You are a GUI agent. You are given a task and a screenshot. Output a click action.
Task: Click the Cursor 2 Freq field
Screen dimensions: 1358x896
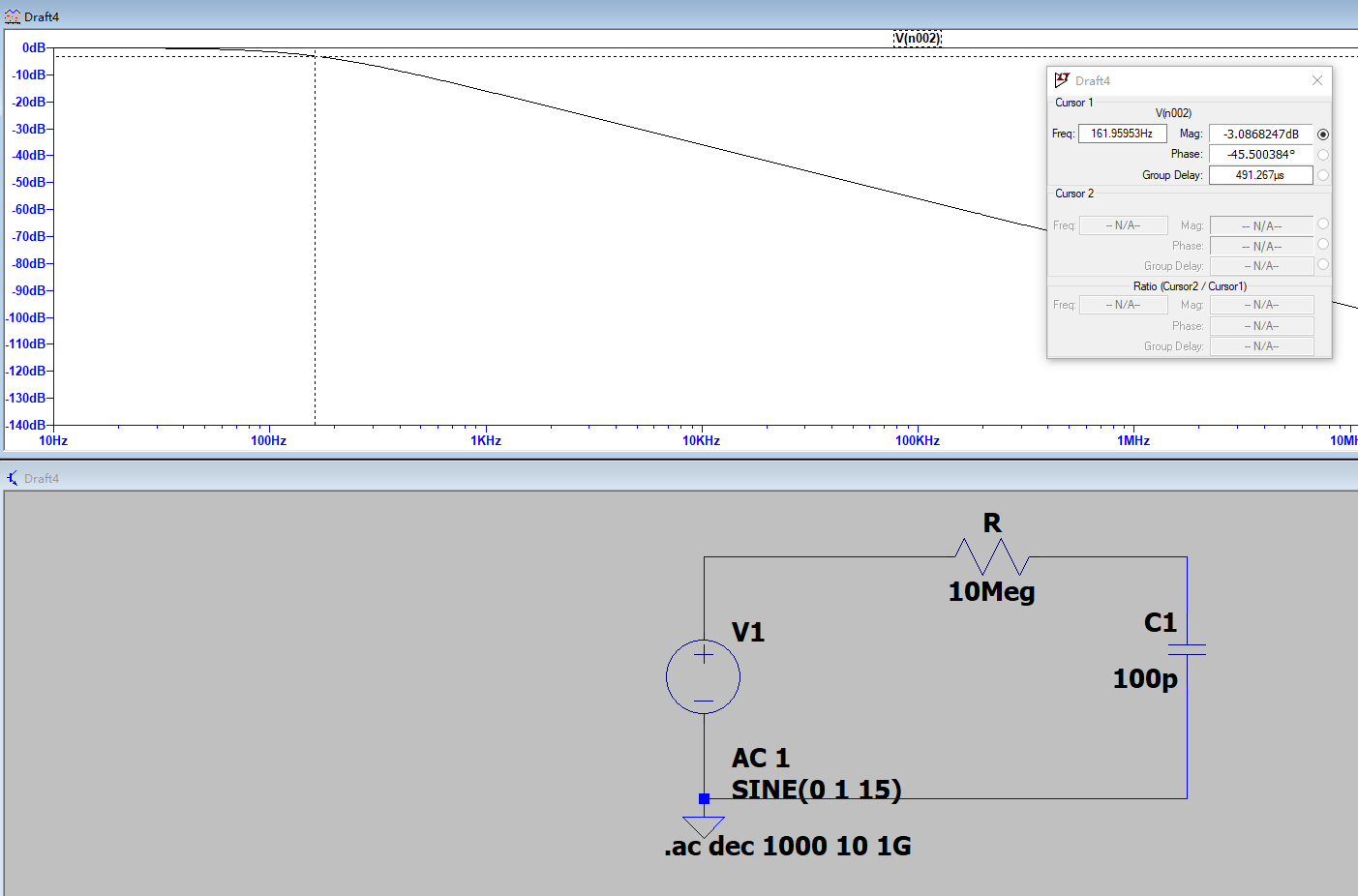pyautogui.click(x=1123, y=225)
